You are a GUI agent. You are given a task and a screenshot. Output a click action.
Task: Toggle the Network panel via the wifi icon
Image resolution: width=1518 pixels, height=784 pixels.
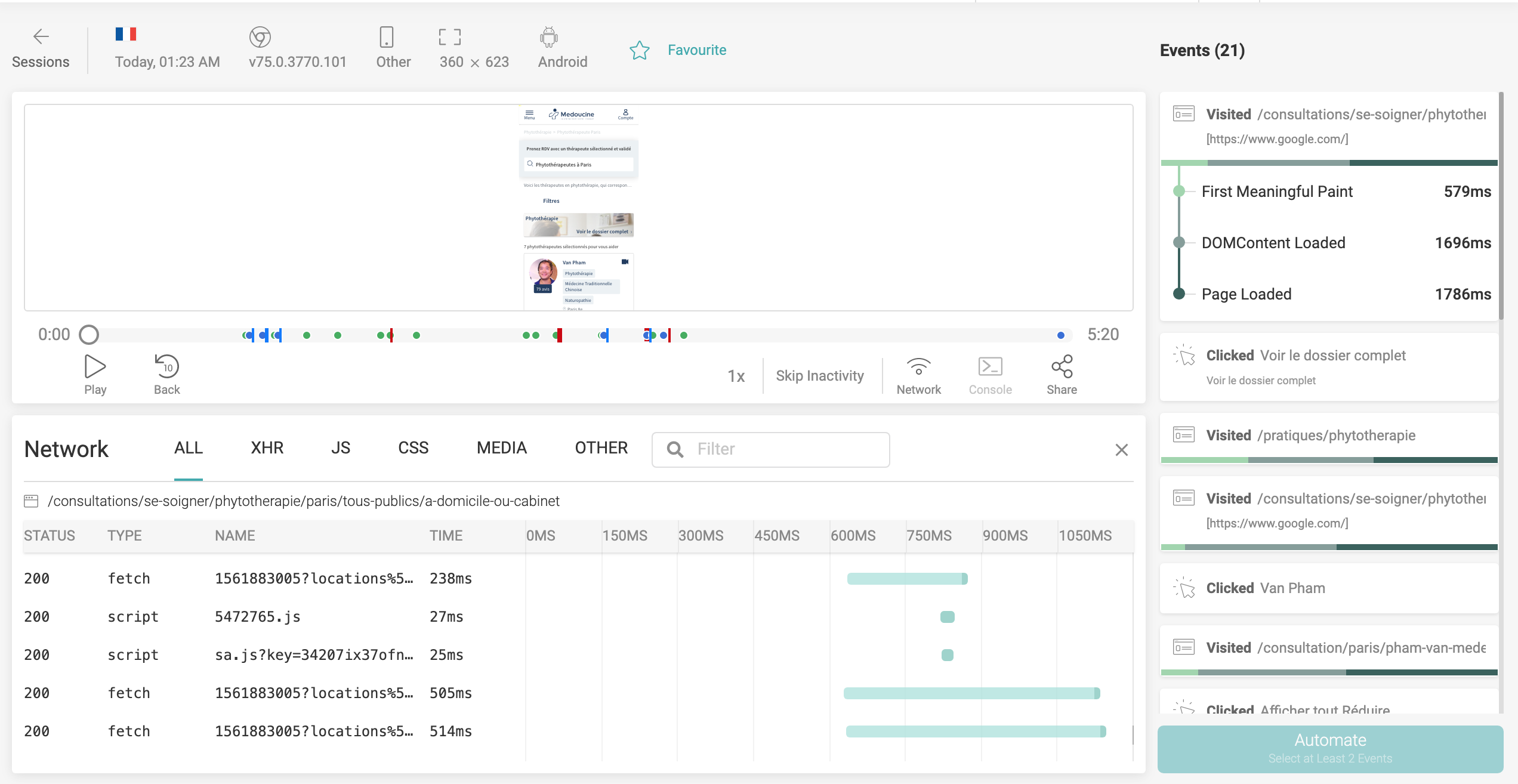pyautogui.click(x=918, y=366)
